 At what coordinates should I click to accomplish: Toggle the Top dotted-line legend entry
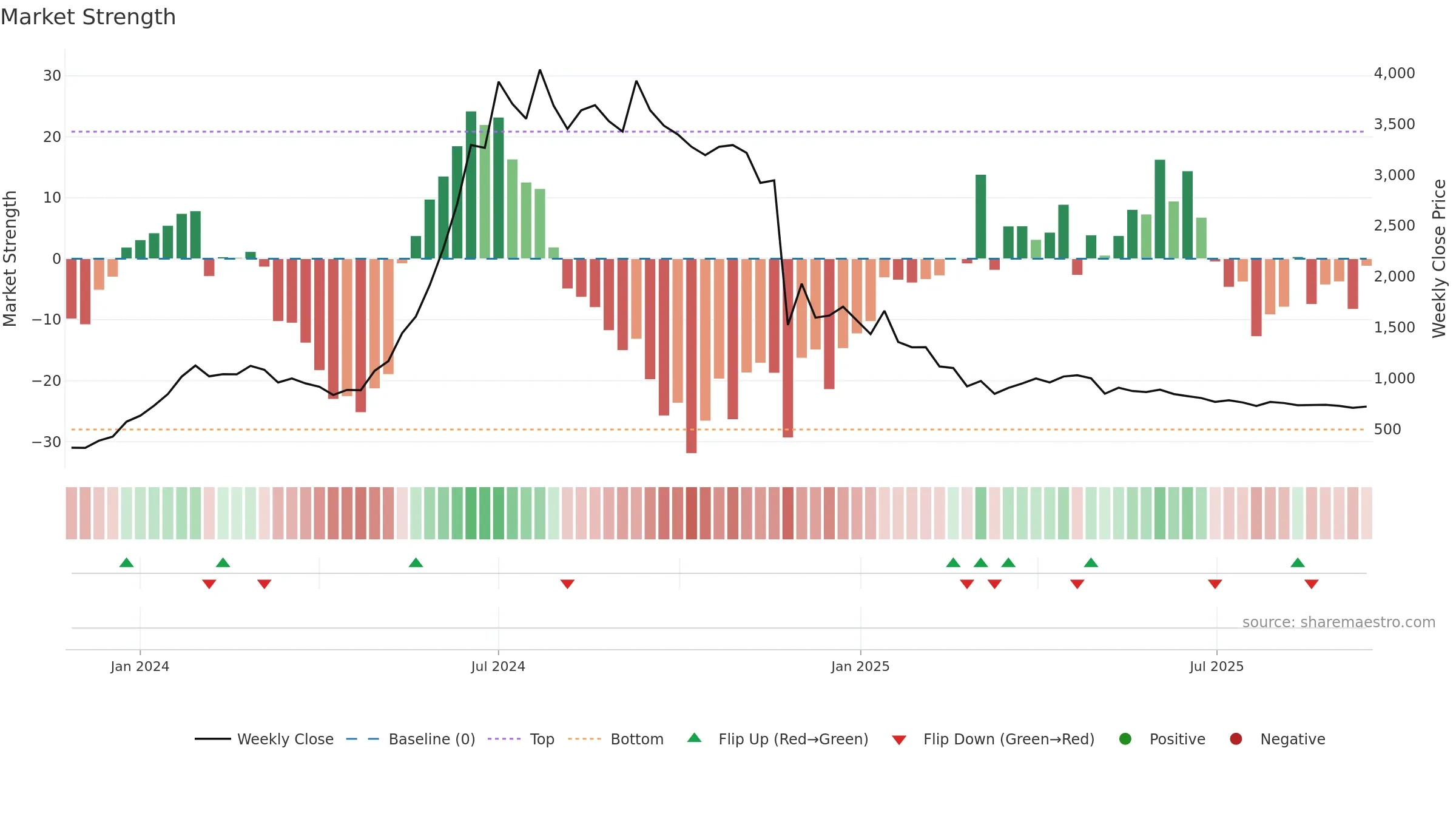[521, 739]
